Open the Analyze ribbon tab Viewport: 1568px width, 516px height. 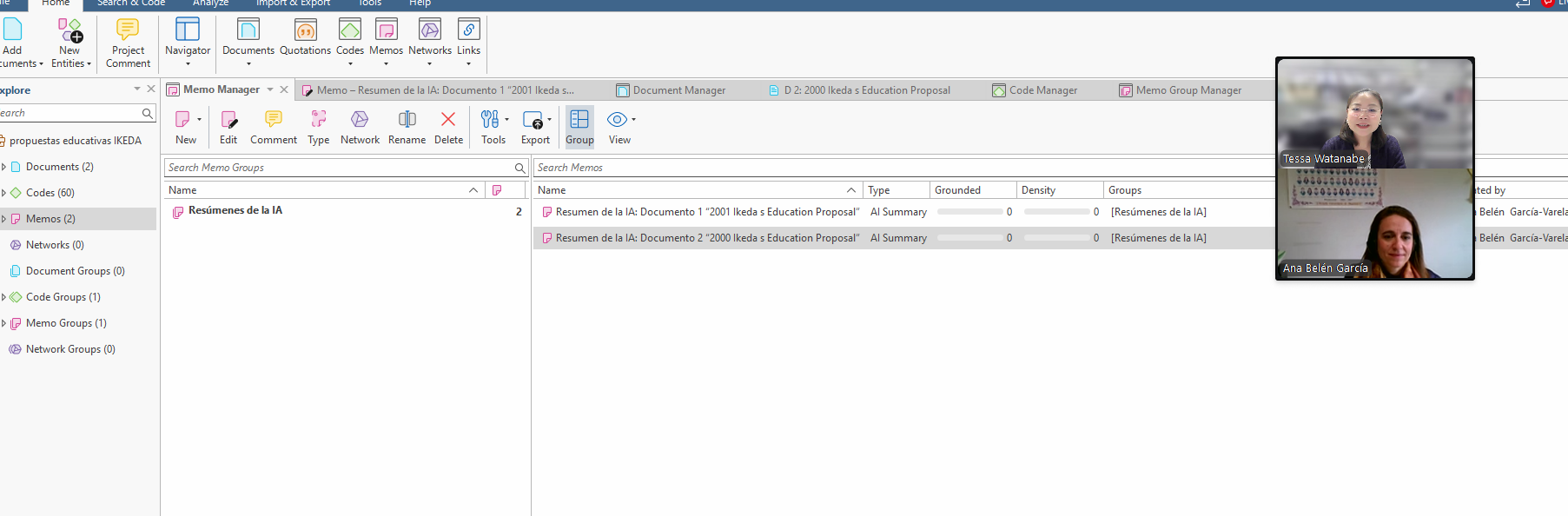click(x=210, y=3)
